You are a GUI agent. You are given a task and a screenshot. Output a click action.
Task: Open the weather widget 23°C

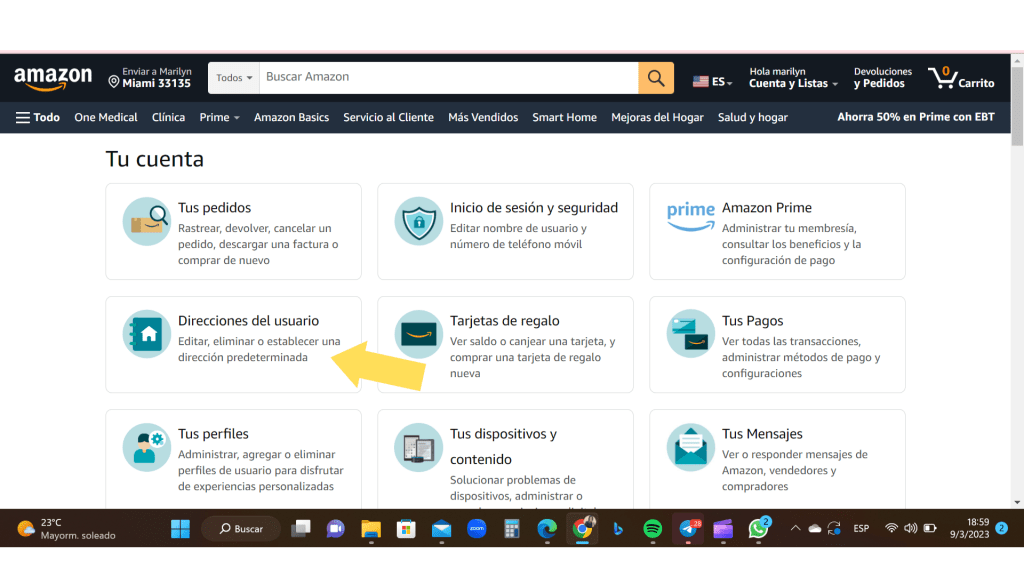pos(67,528)
